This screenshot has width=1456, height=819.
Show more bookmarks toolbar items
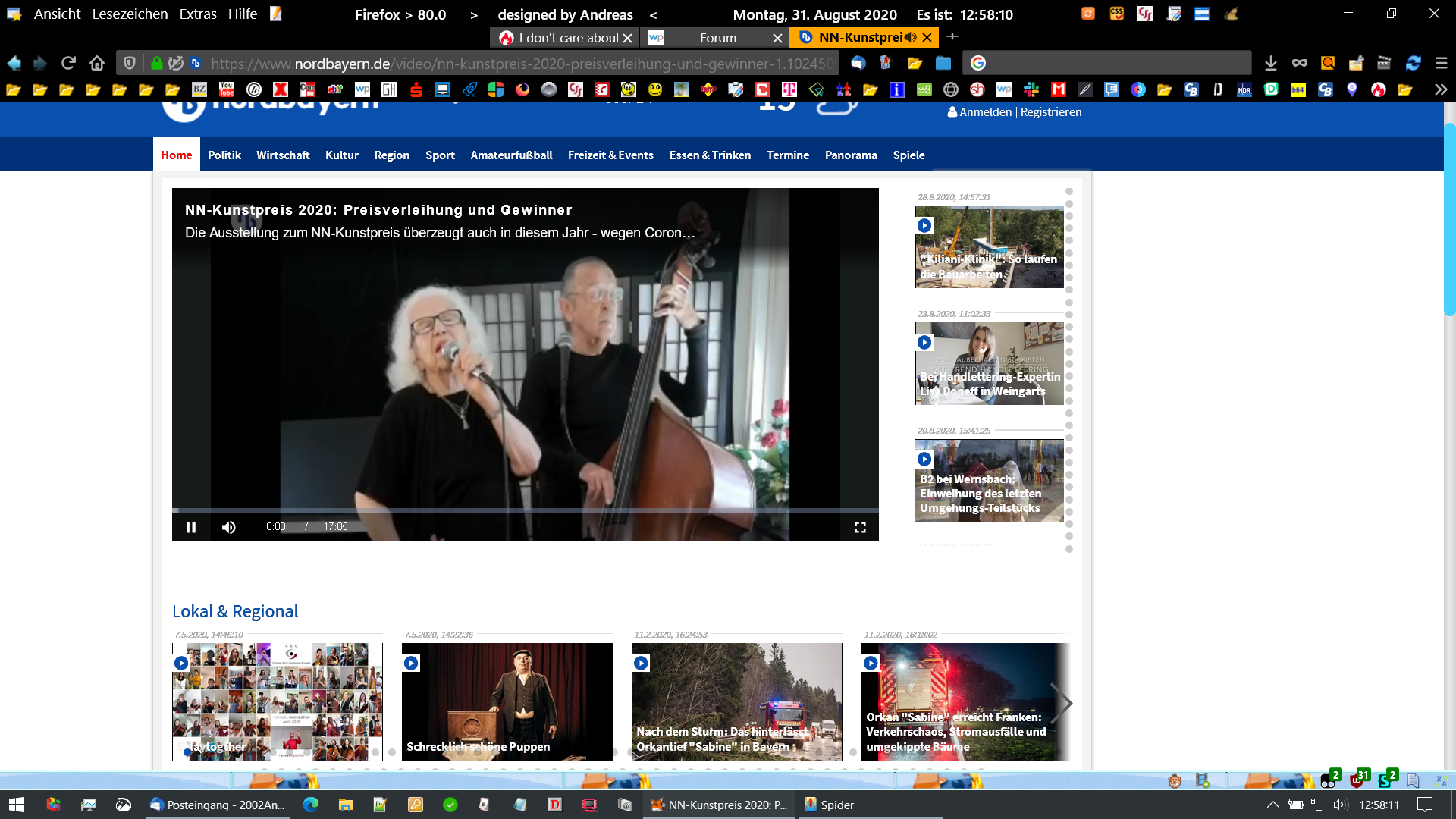click(x=1440, y=89)
